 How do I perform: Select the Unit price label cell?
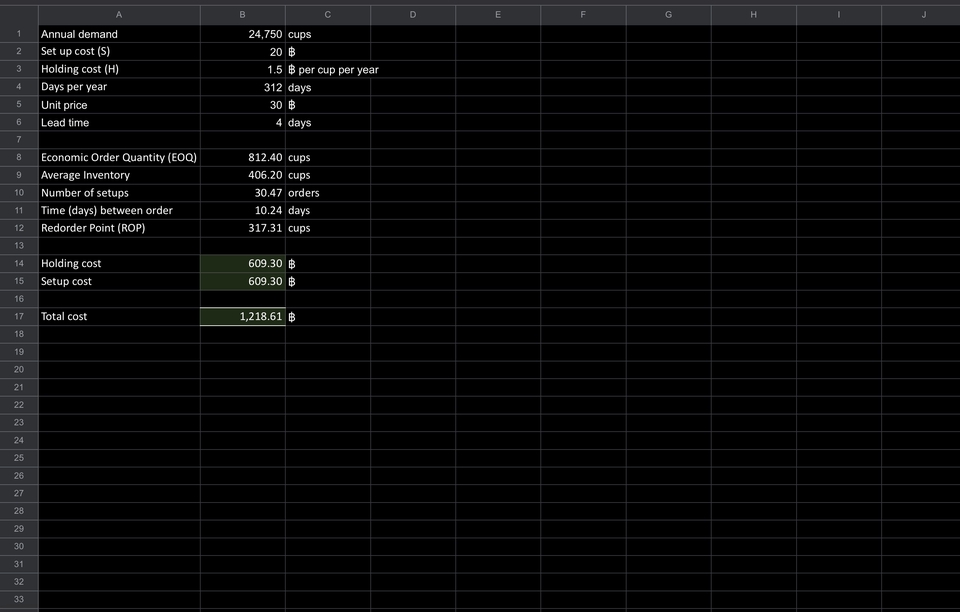click(119, 105)
